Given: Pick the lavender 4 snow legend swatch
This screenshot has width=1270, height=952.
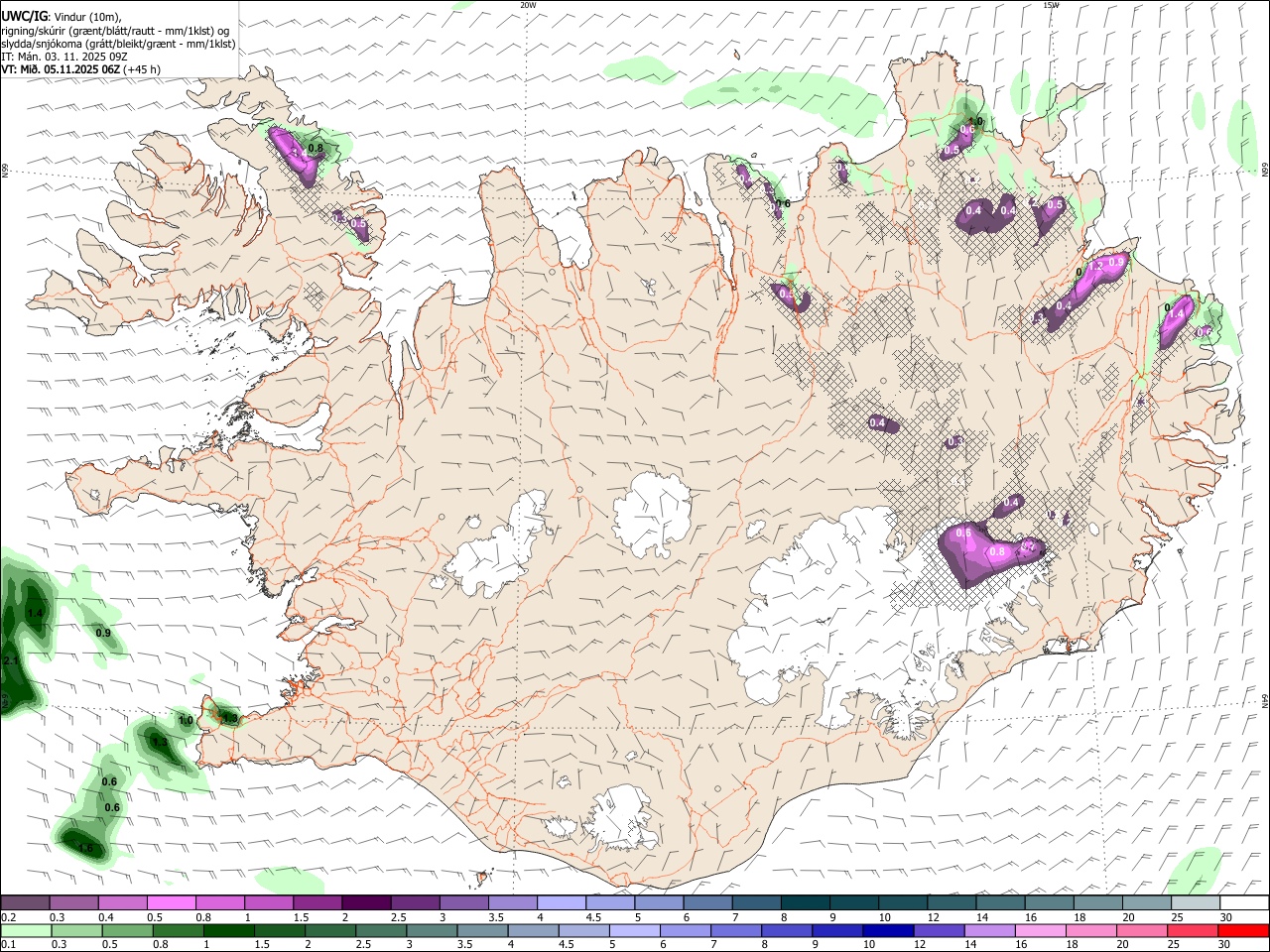Looking at the screenshot, I should click(563, 902).
